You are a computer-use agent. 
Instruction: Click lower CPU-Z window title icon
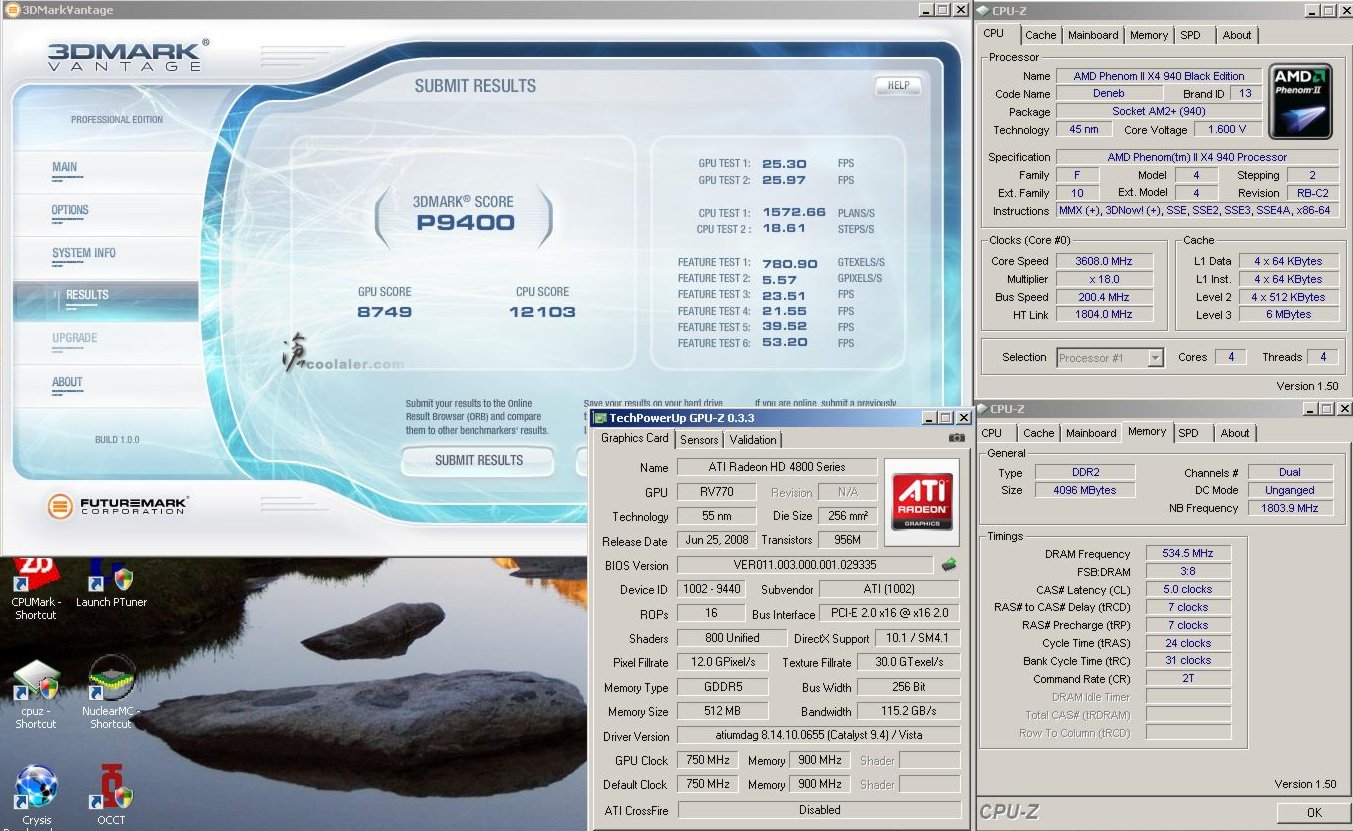click(983, 409)
